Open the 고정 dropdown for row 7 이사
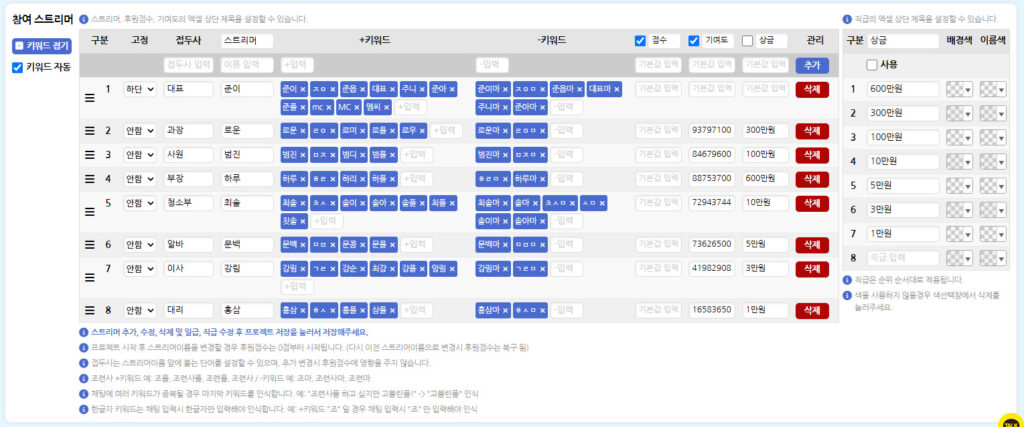 140,269
